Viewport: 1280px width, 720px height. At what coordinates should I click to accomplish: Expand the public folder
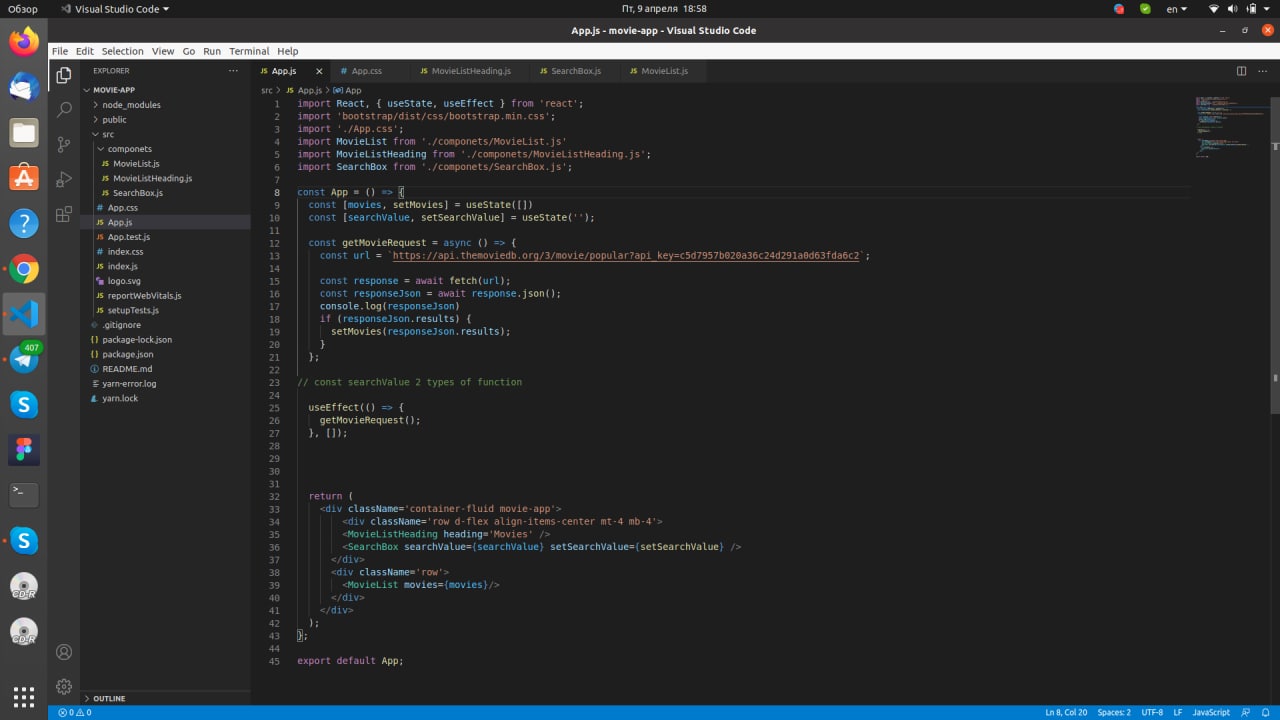coord(114,120)
